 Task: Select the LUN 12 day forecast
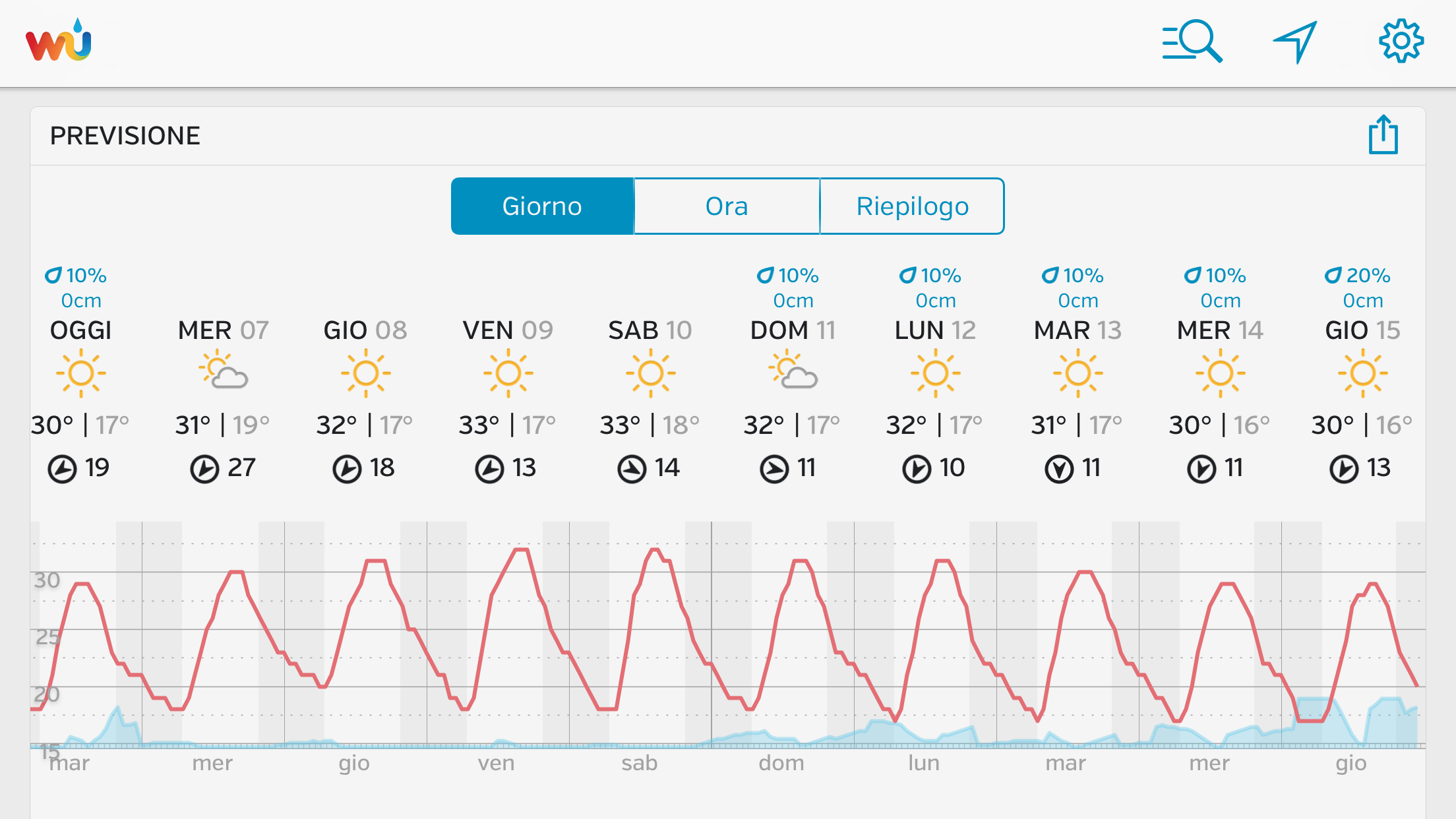click(935, 330)
